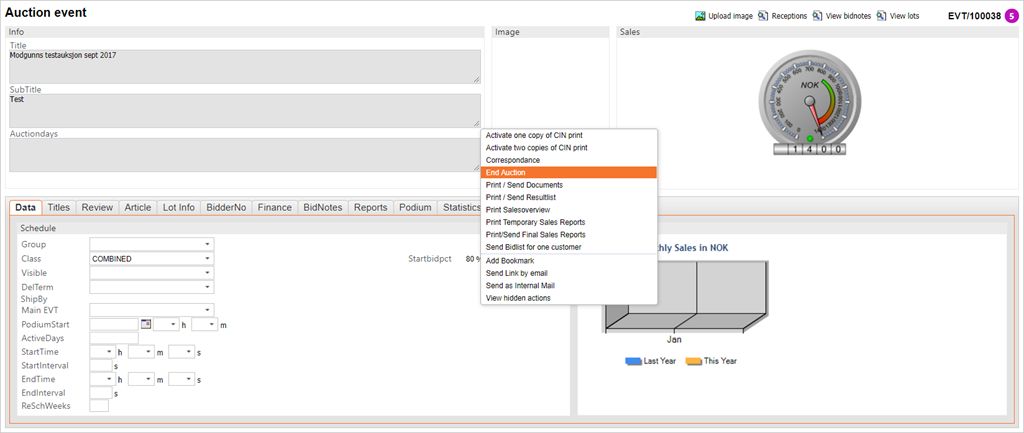Open the Finance tab
Image resolution: width=1024 pixels, height=433 pixels.
coord(274,208)
